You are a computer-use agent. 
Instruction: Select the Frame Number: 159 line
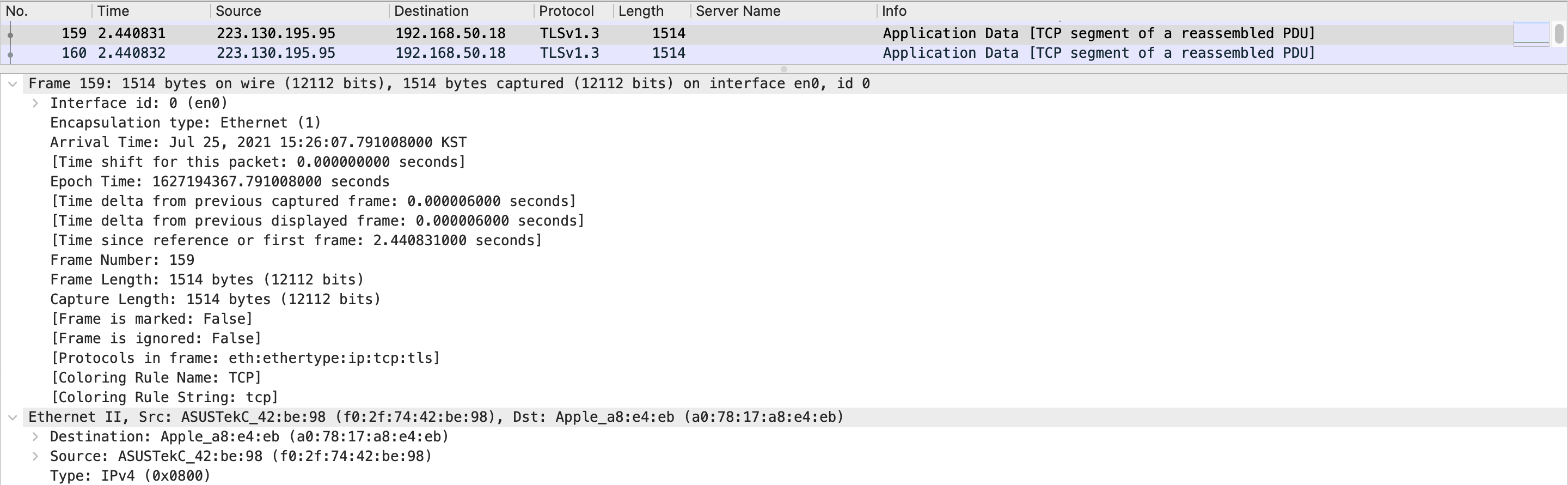click(122, 260)
